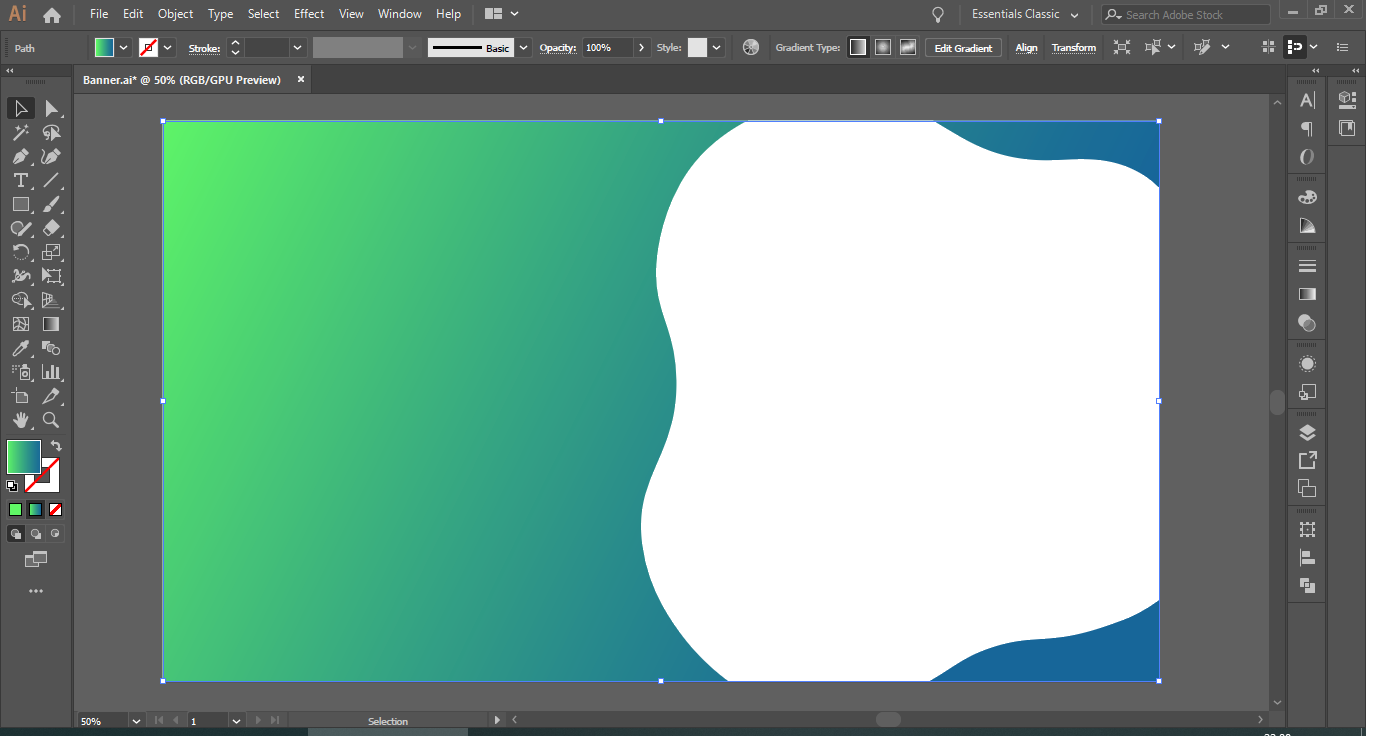This screenshot has height=736, width=1374.
Task: Open the Stroke color dropdown arrow
Action: tap(168, 48)
